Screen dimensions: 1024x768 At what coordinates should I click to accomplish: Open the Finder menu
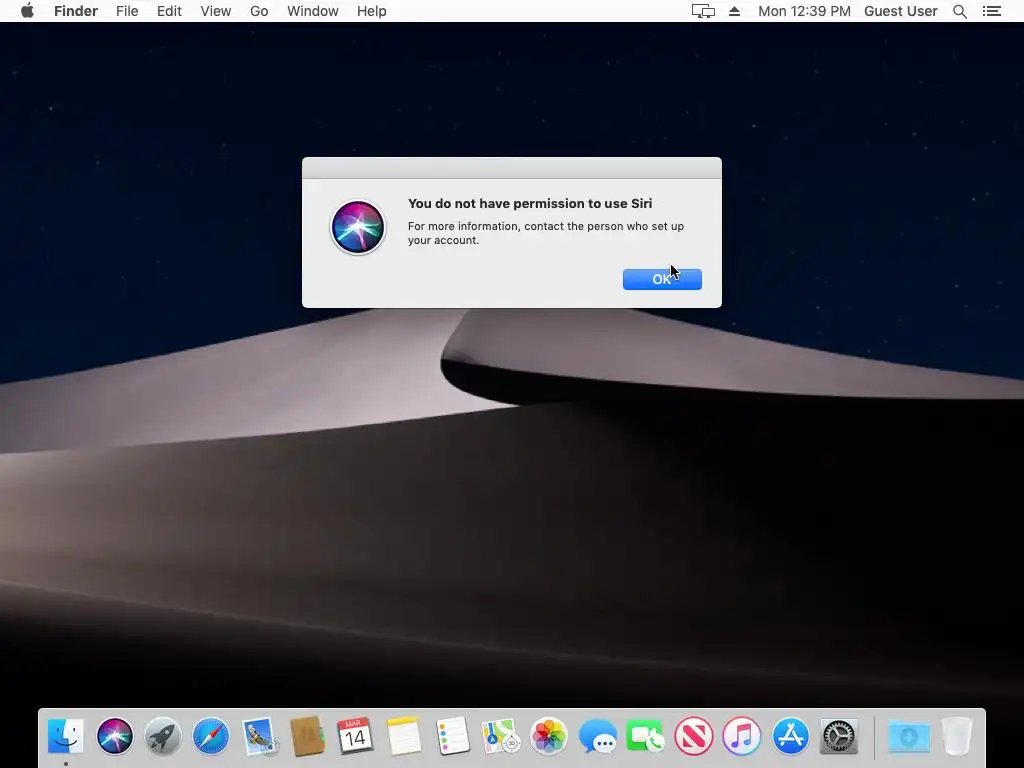pyautogui.click(x=76, y=11)
